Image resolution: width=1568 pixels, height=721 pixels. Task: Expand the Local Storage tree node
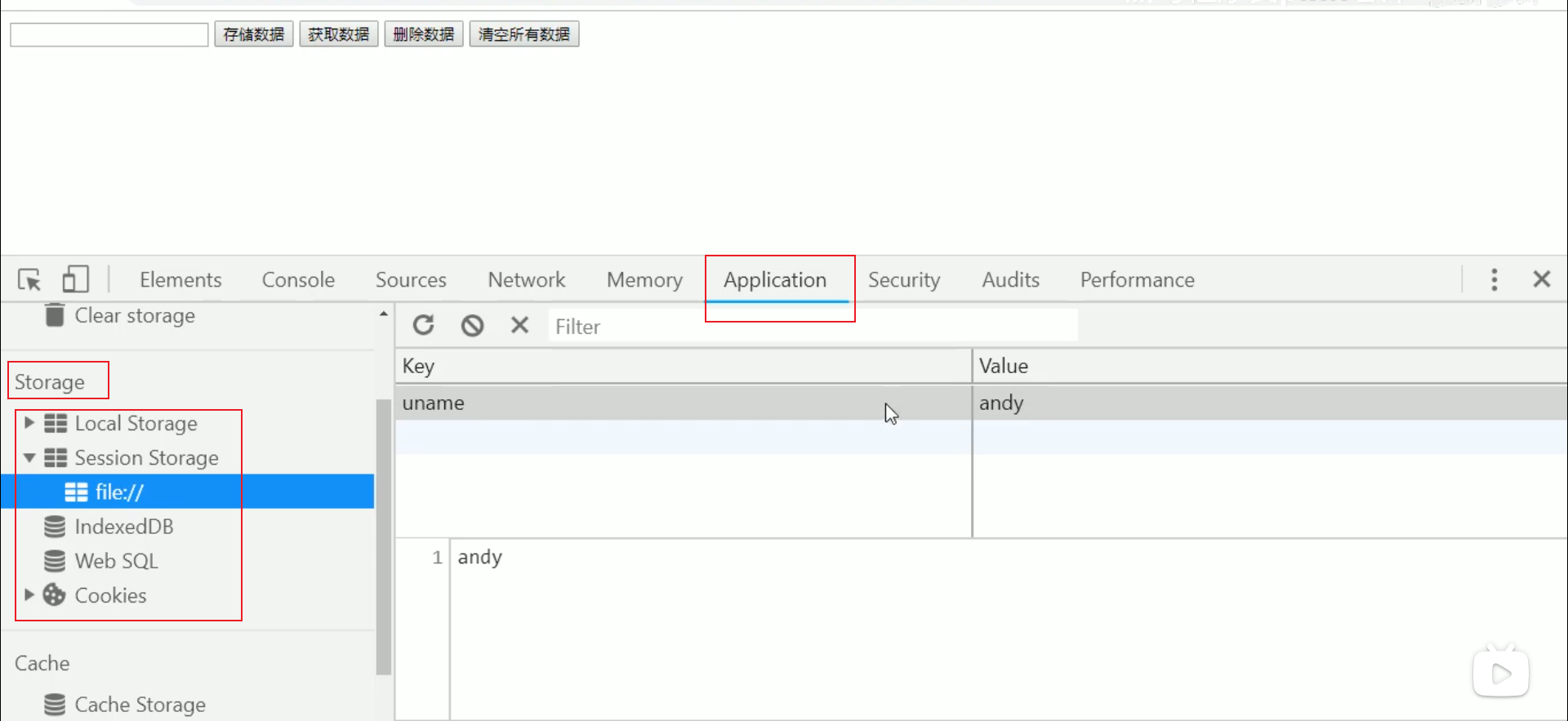[29, 423]
